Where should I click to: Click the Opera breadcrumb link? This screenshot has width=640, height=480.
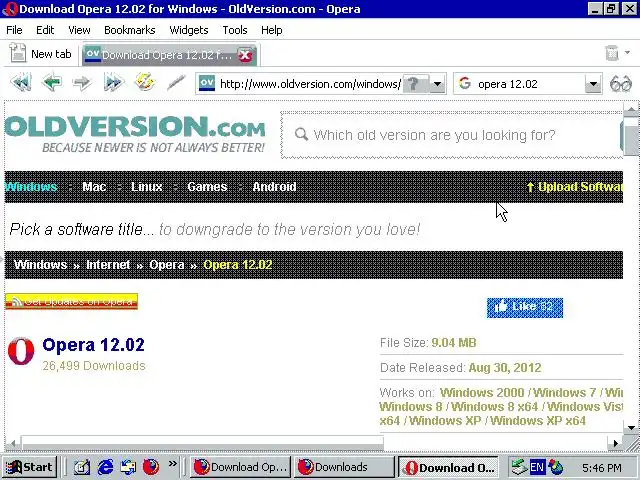[167, 264]
